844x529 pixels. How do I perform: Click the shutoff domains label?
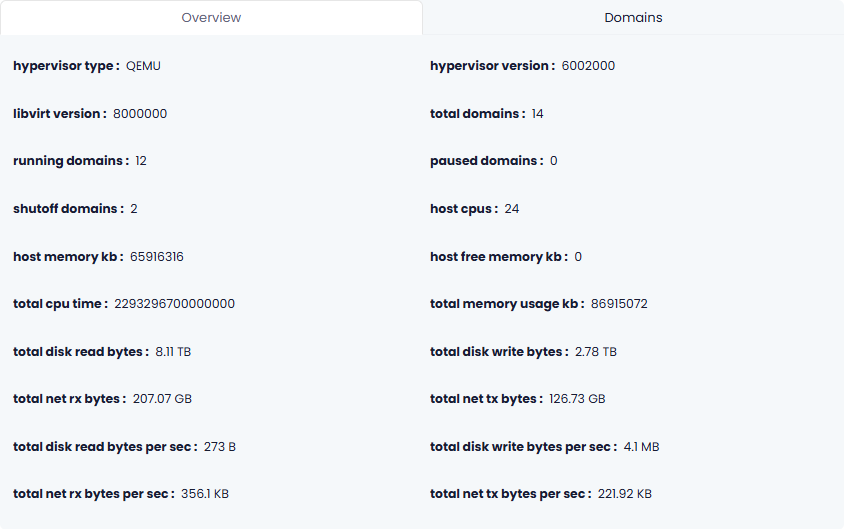[x=68, y=209]
